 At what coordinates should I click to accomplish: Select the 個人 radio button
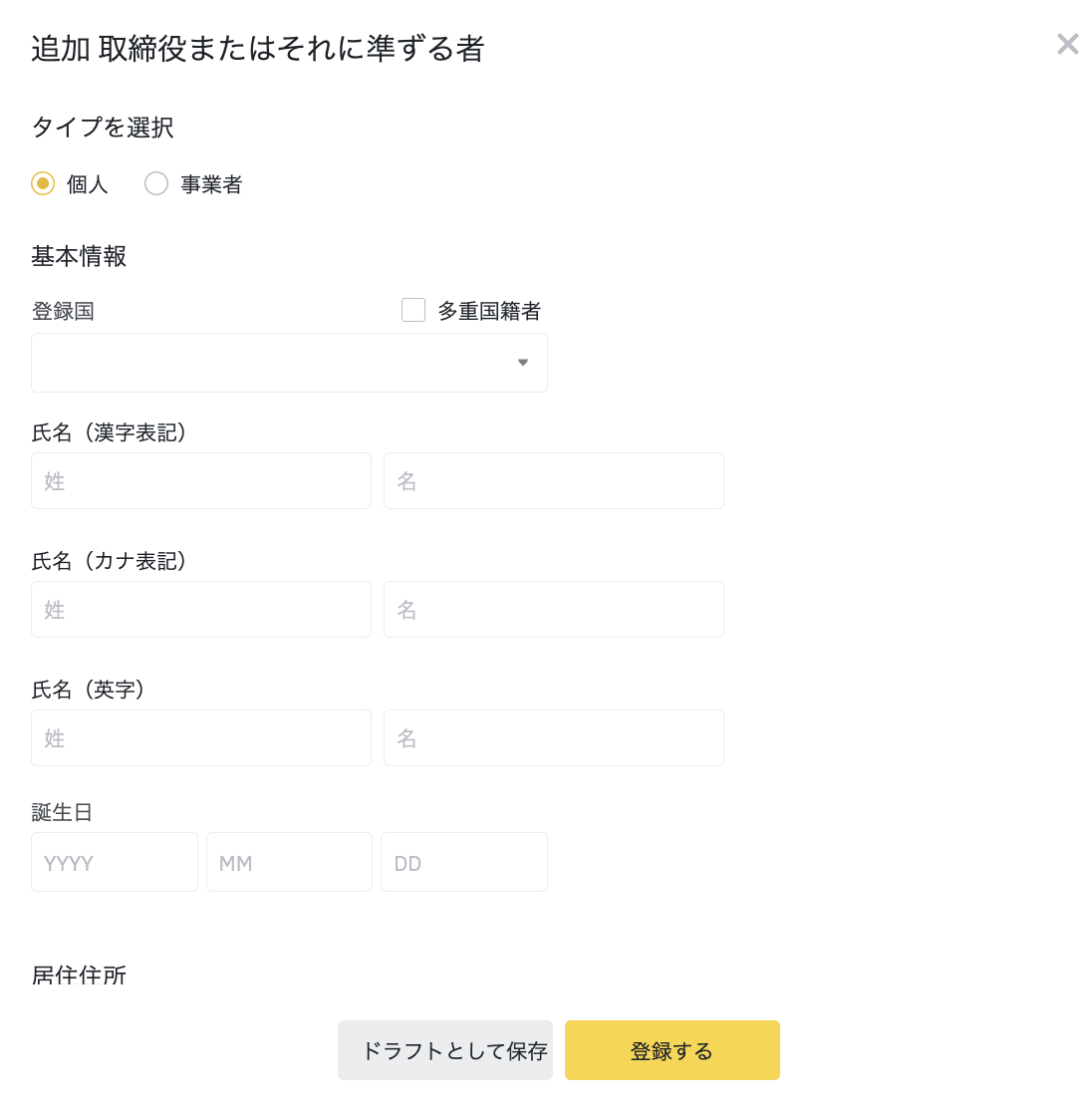click(x=43, y=183)
